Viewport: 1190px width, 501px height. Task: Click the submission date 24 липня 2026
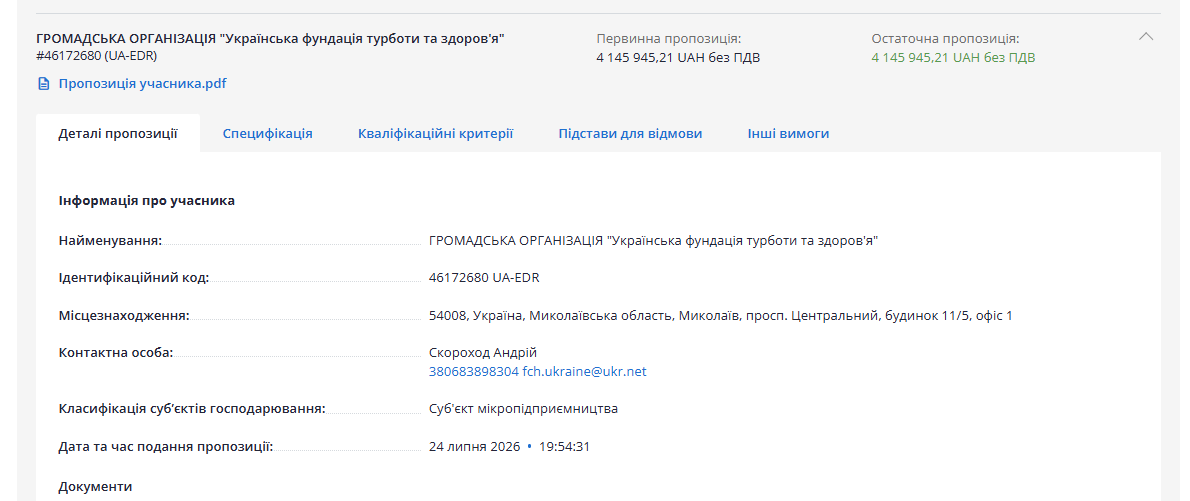tap(474, 446)
